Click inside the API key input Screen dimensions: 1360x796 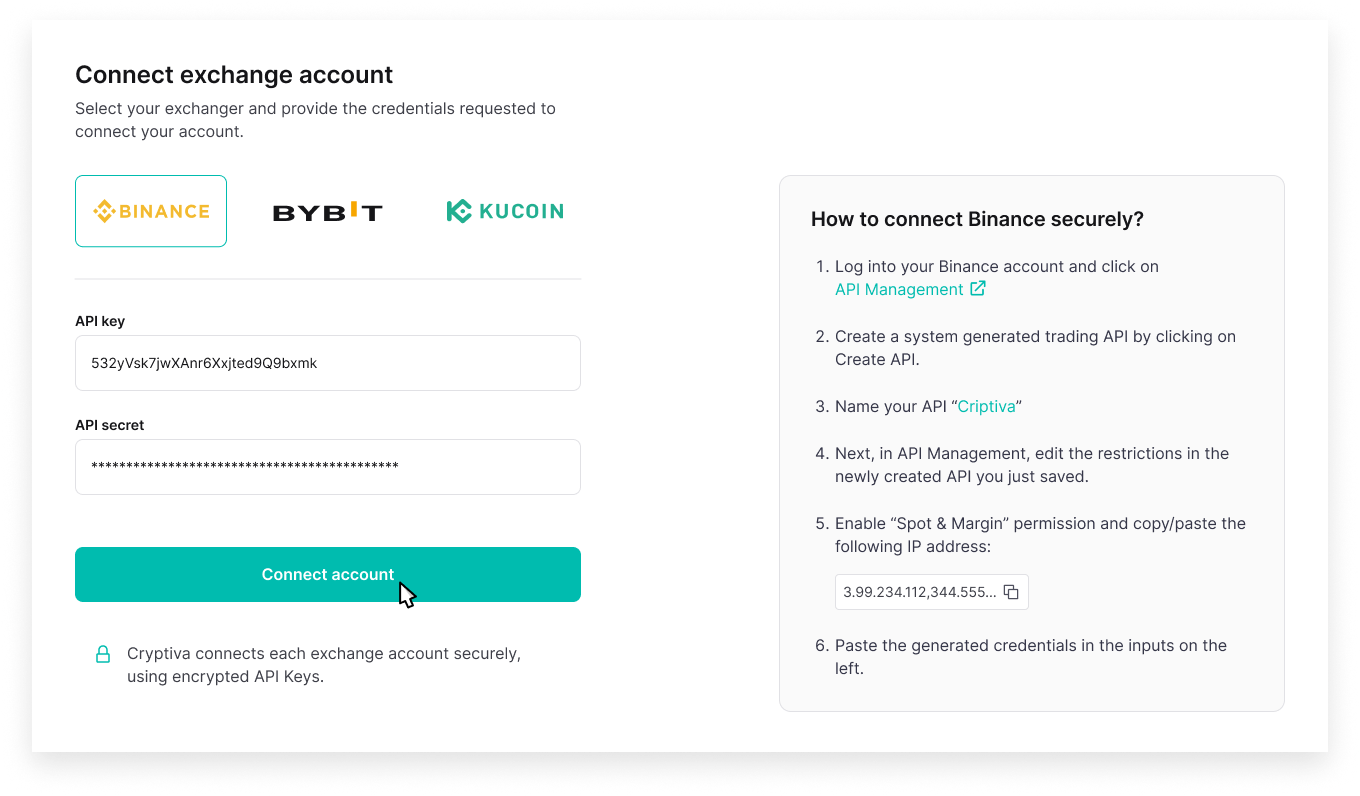328,363
